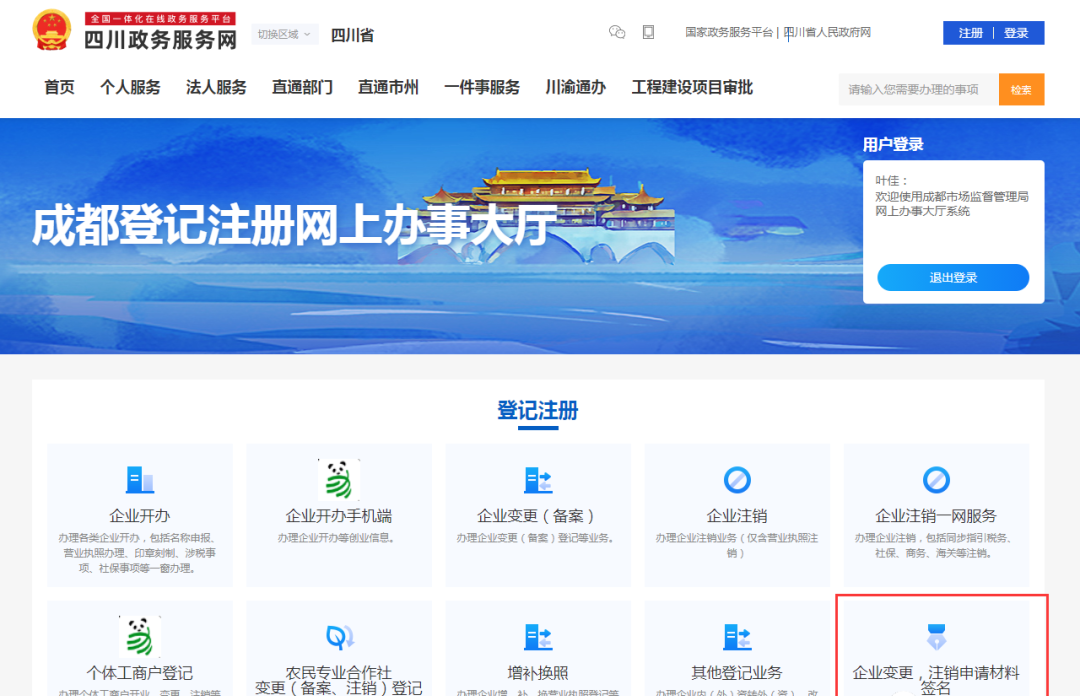Open the WeChat icon in header
Viewport: 1080px width, 696px height.
click(617, 32)
